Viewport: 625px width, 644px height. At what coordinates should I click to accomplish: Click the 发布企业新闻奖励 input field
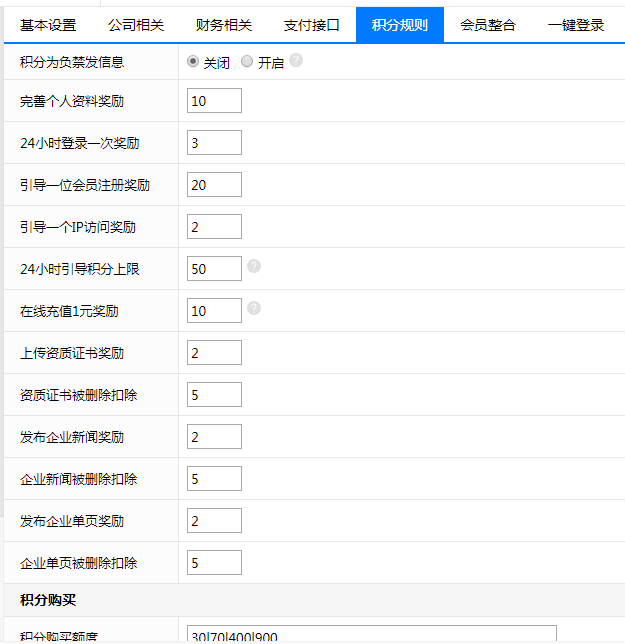[214, 437]
